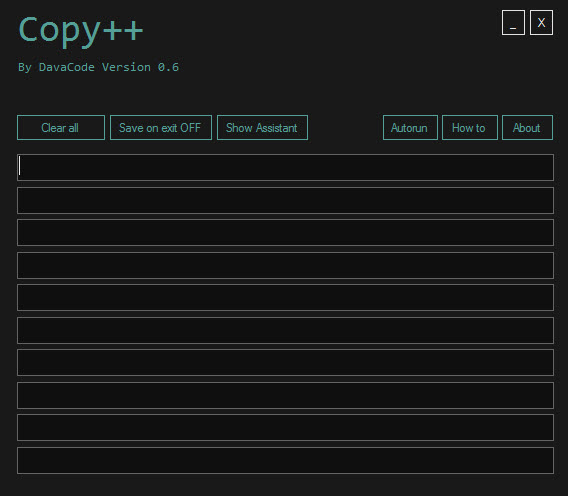
Task: Enable Autorun option
Action: 410,128
